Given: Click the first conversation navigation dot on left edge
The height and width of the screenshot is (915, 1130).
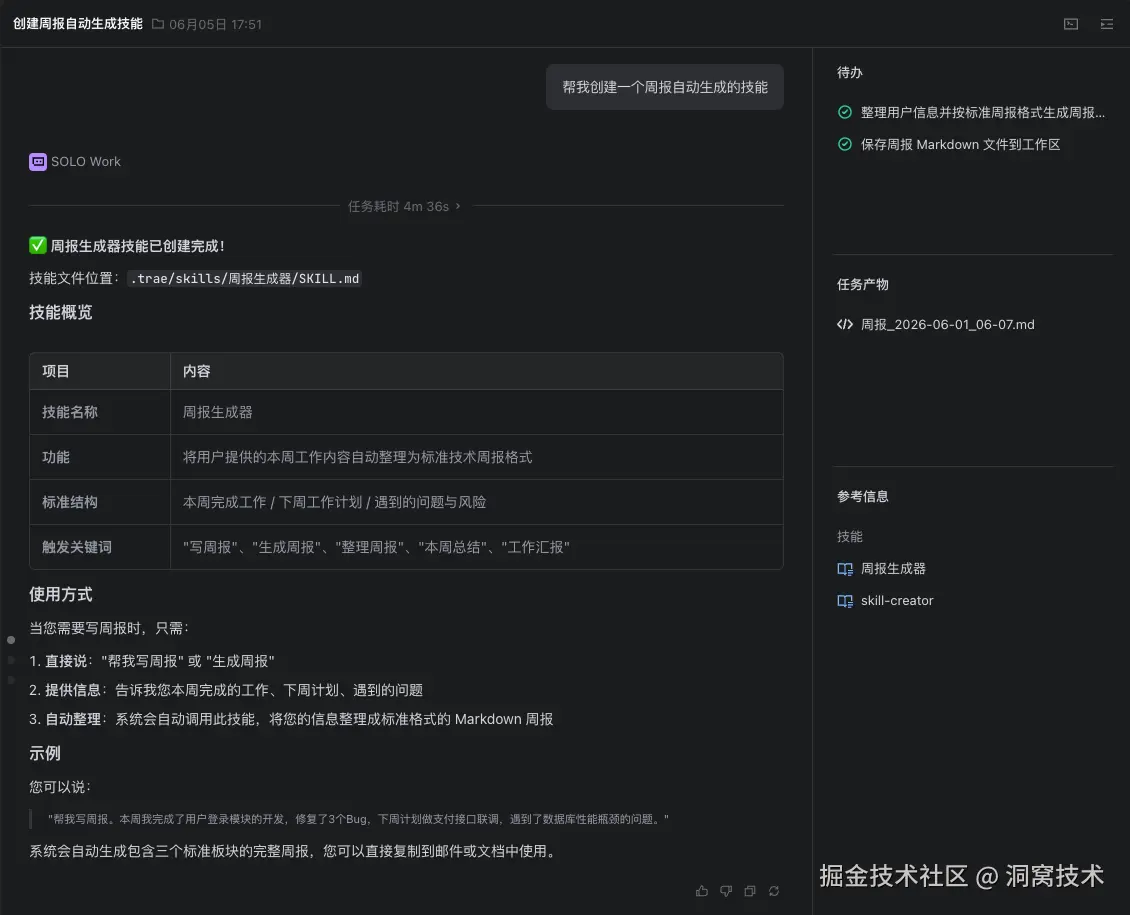Looking at the screenshot, I should coord(11,640).
